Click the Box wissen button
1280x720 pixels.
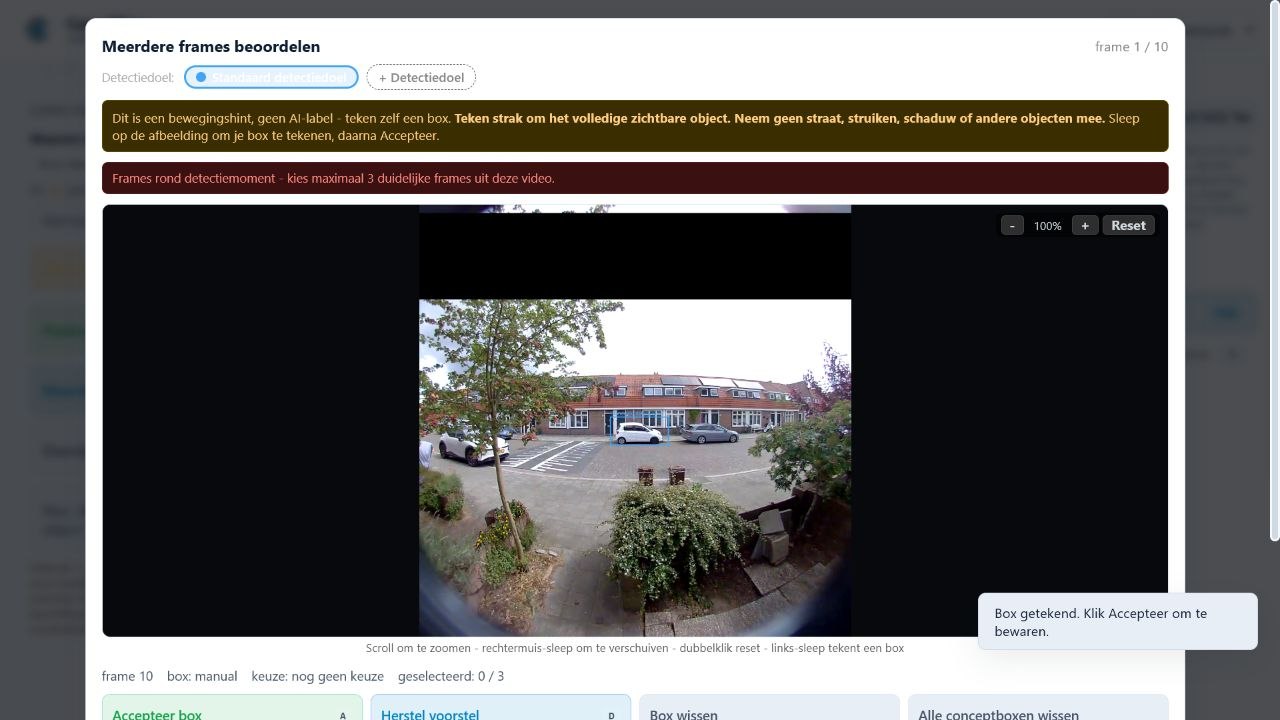coord(769,708)
